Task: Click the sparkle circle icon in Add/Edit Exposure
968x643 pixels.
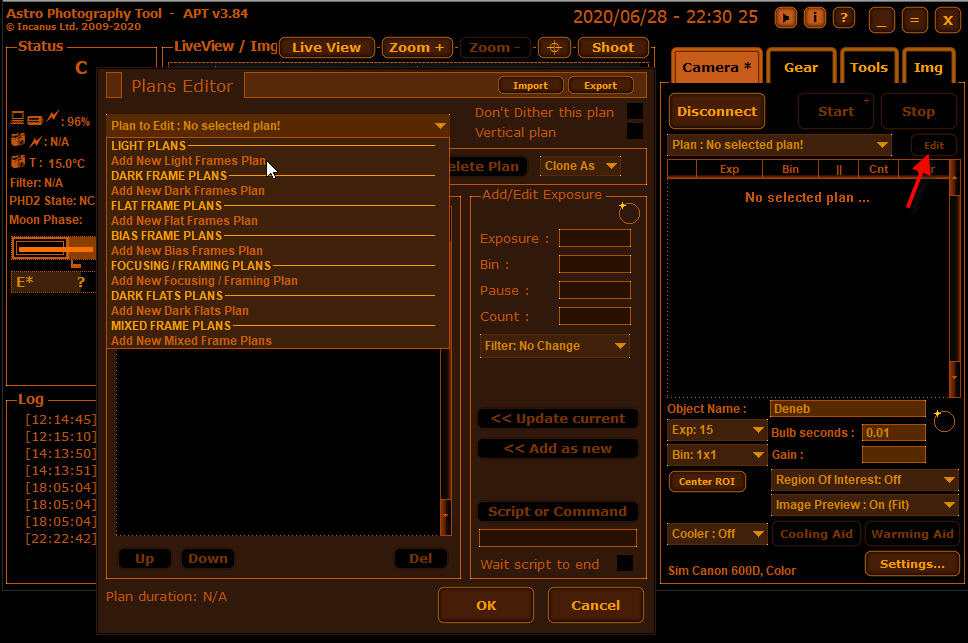Action: pos(628,212)
